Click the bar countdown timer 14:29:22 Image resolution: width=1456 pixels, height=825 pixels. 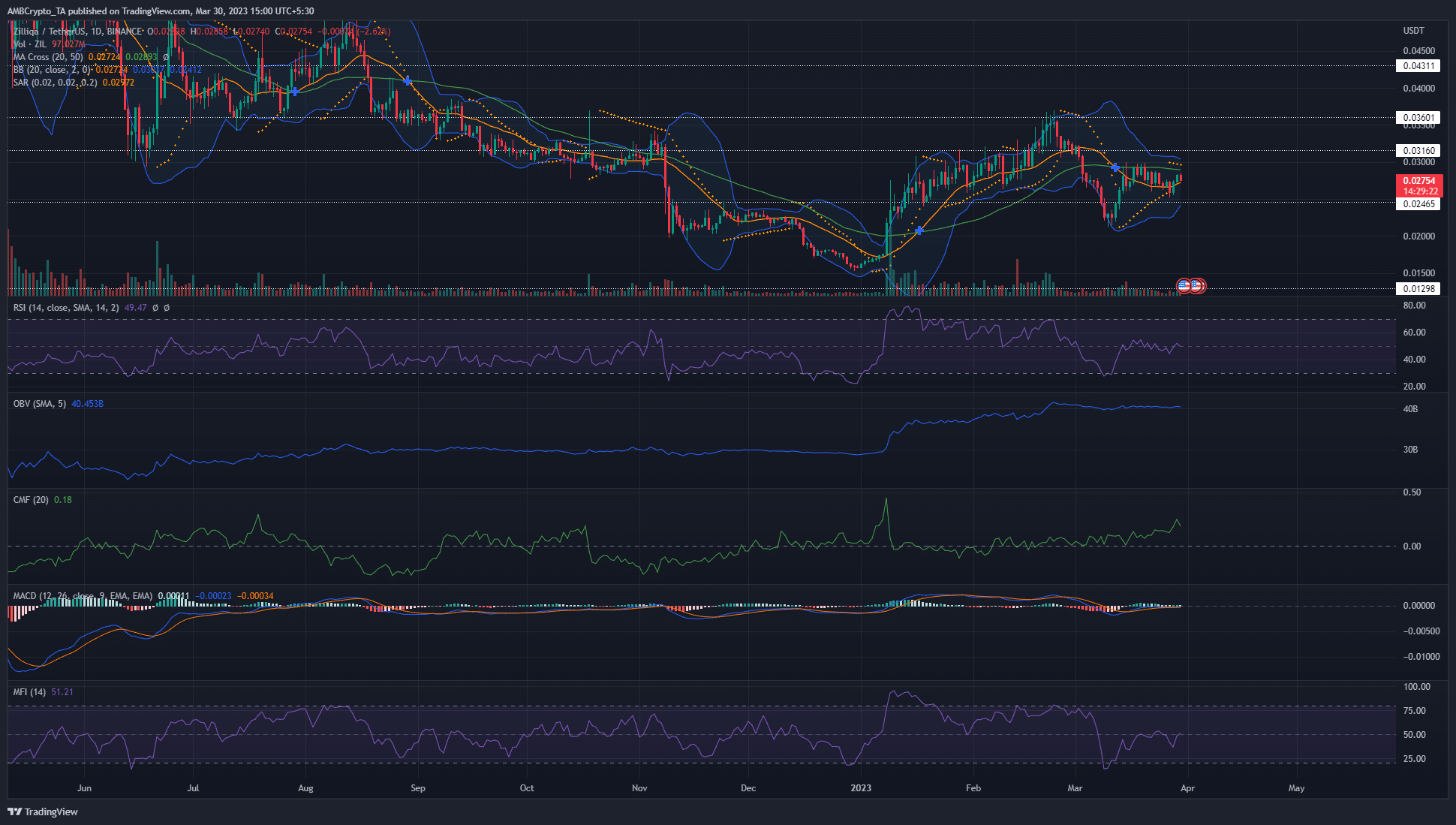[x=1418, y=191]
